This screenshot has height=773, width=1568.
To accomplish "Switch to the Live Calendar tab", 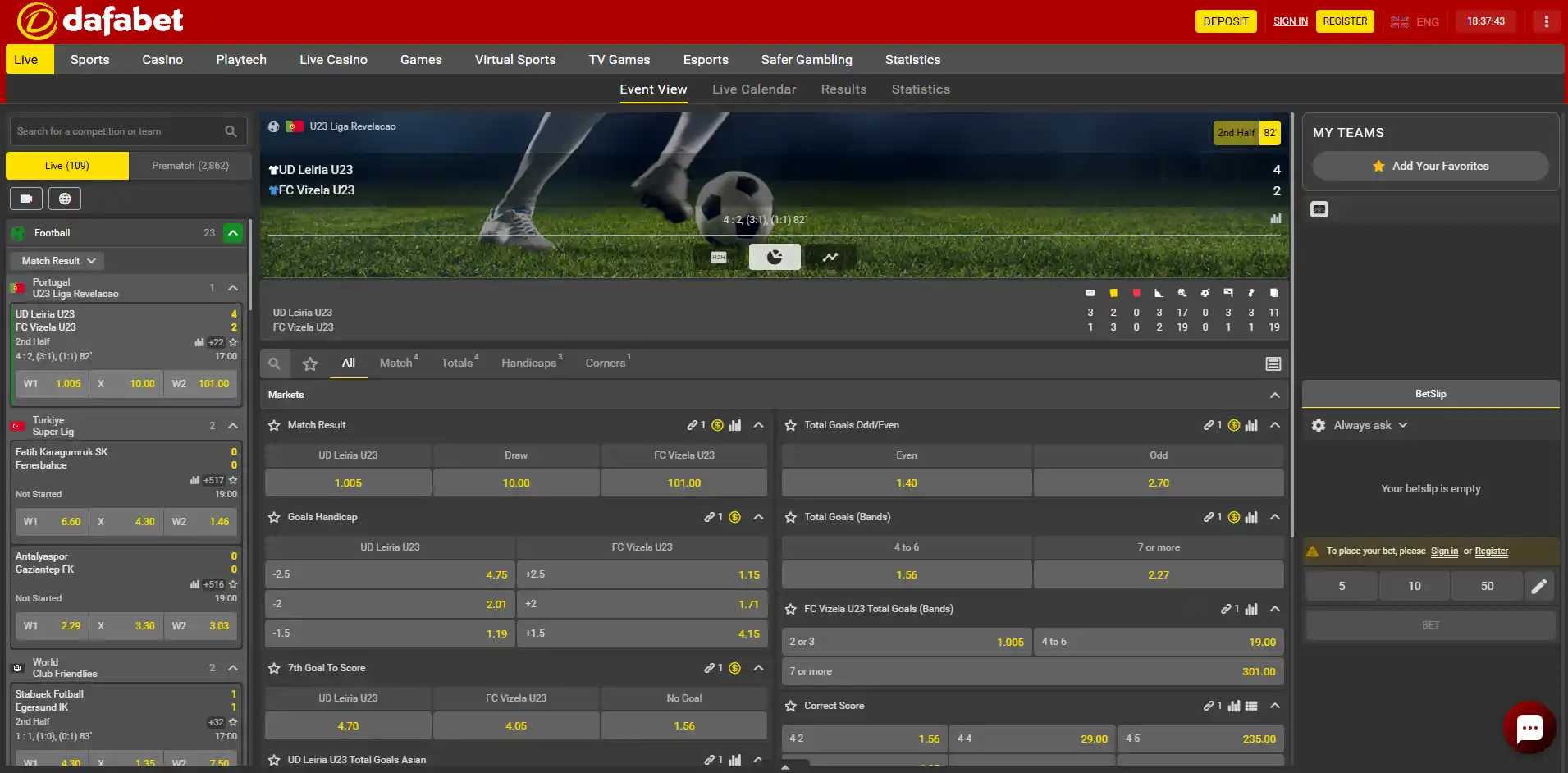I will pos(754,89).
